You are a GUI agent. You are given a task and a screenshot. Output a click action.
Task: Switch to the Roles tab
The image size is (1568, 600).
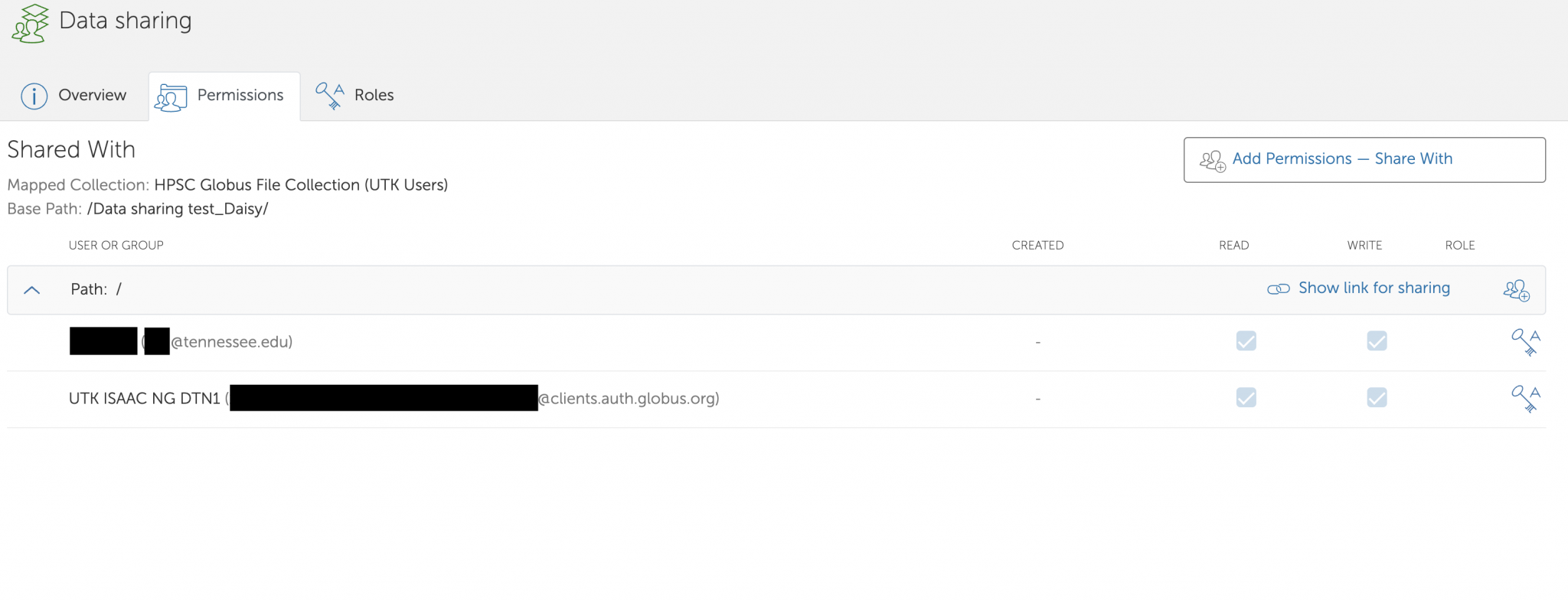tap(374, 96)
